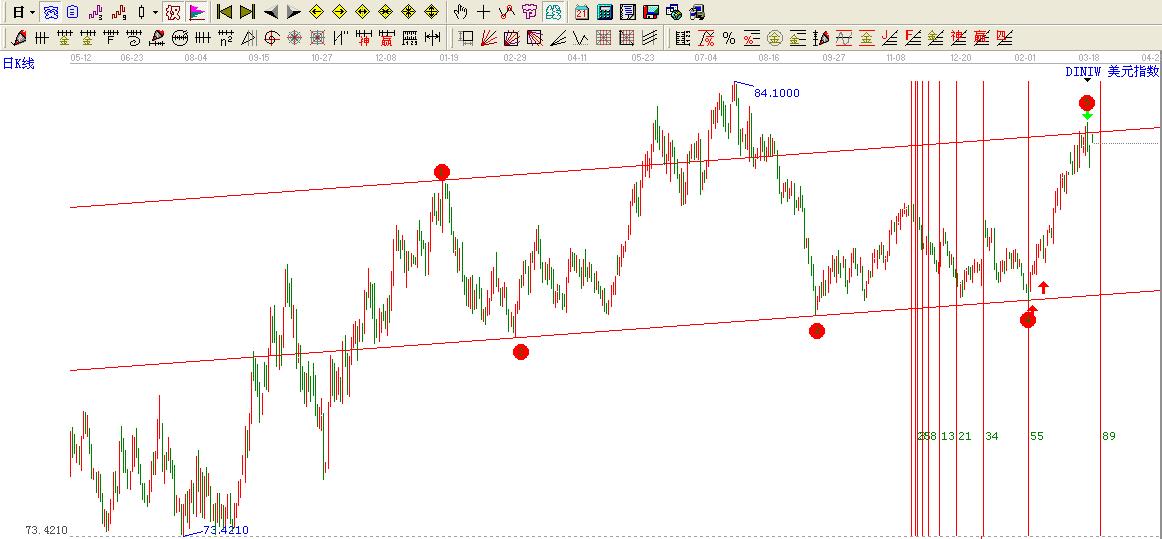Click the Fibonacci time line labeled 89
1162x539 pixels.
1100,300
